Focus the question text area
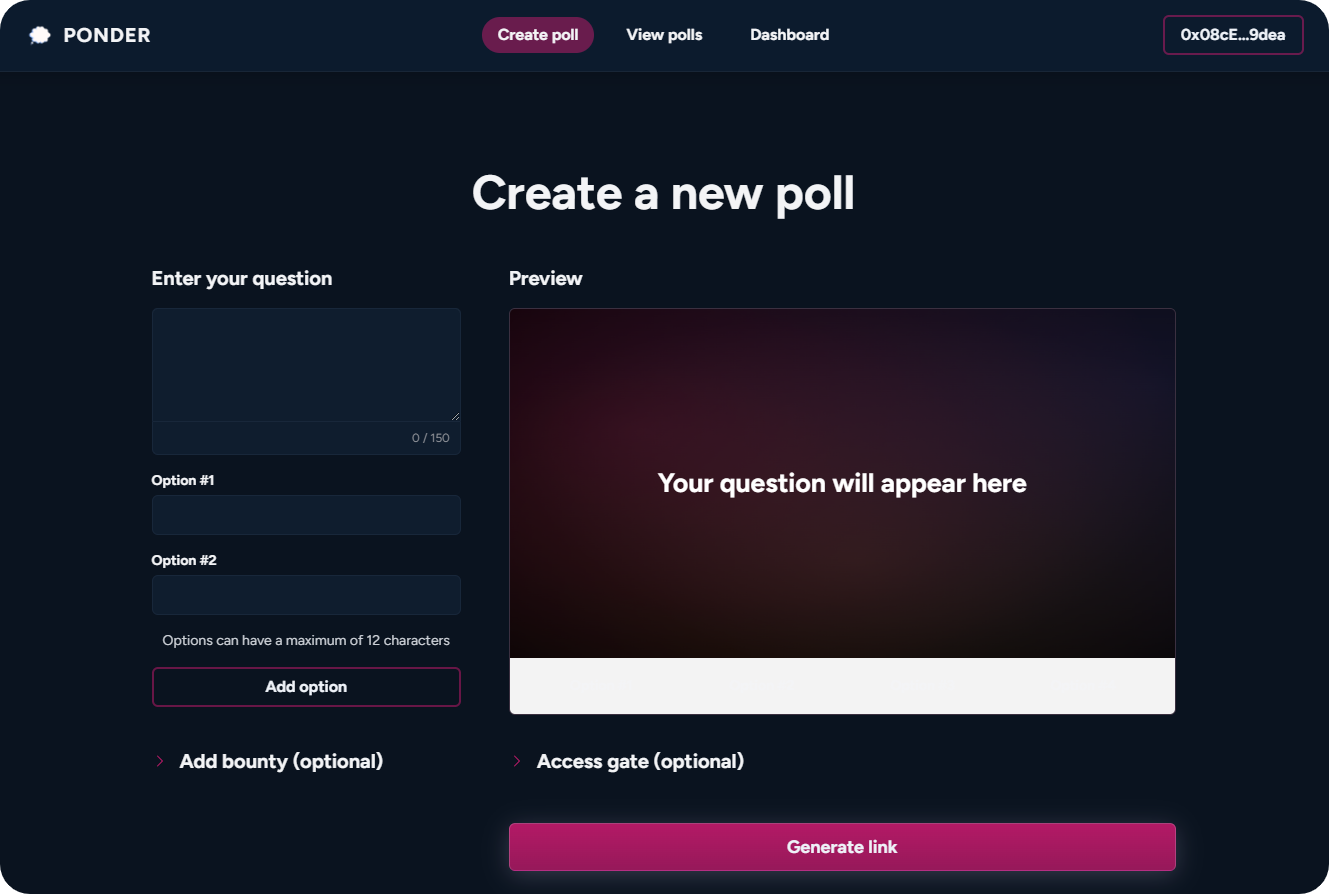1329x894 pixels. (x=306, y=364)
